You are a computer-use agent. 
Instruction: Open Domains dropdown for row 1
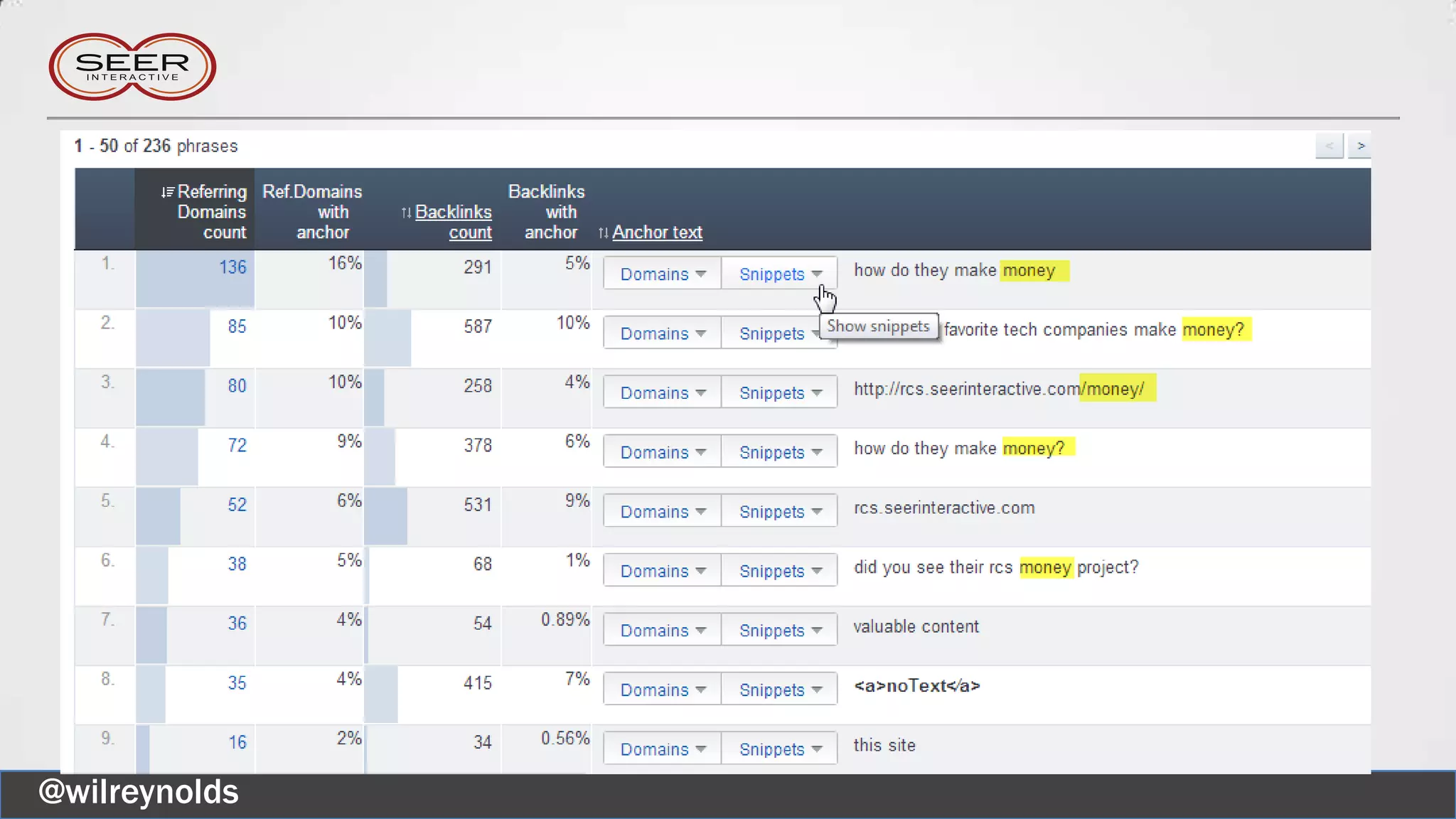[x=662, y=274]
